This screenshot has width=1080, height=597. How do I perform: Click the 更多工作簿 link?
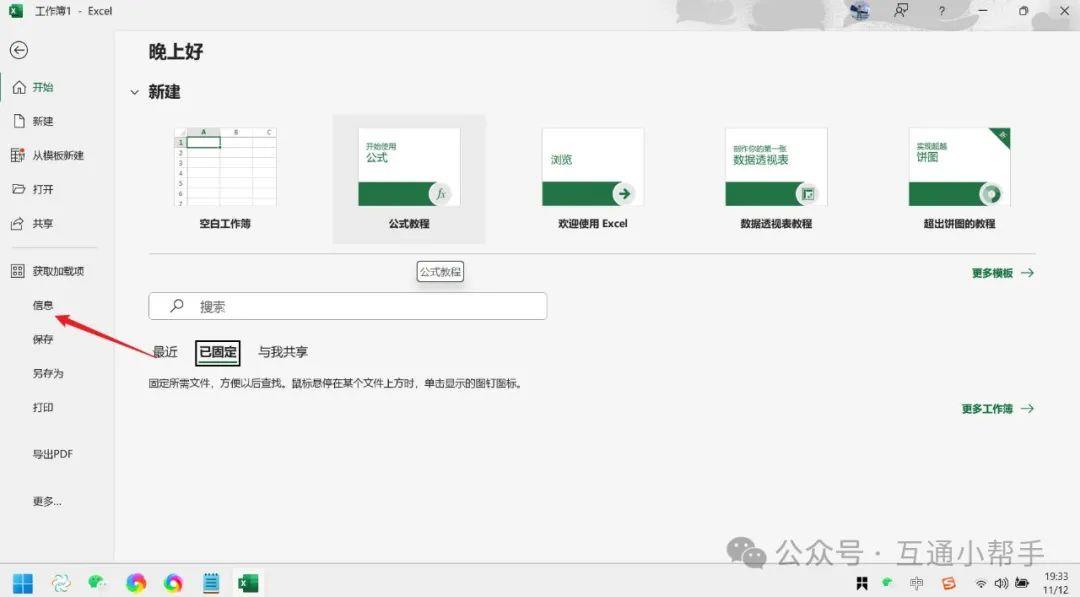coord(993,408)
